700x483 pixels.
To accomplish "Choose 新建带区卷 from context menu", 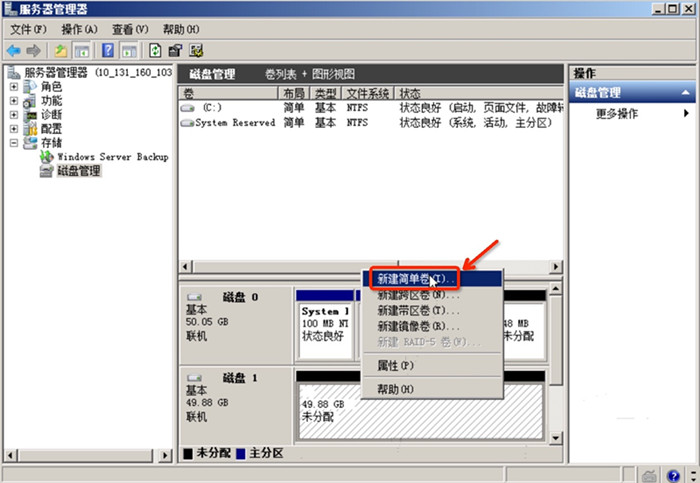I will pos(432,311).
